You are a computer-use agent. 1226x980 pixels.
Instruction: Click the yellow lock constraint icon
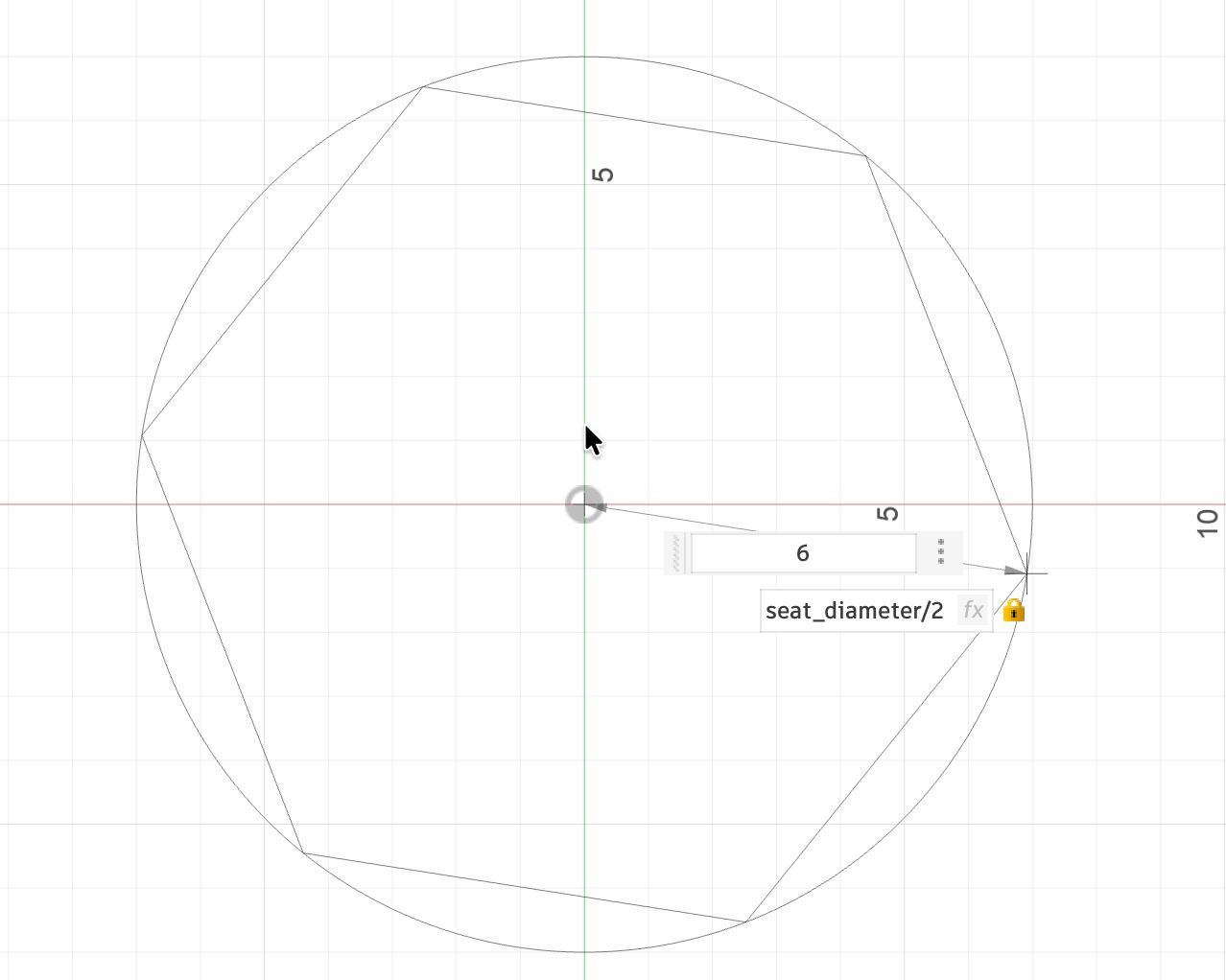[1014, 611]
